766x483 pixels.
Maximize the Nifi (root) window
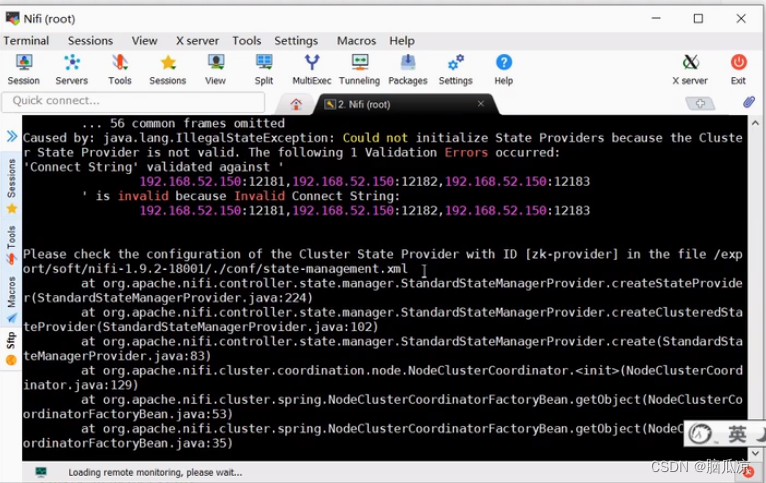pos(698,19)
